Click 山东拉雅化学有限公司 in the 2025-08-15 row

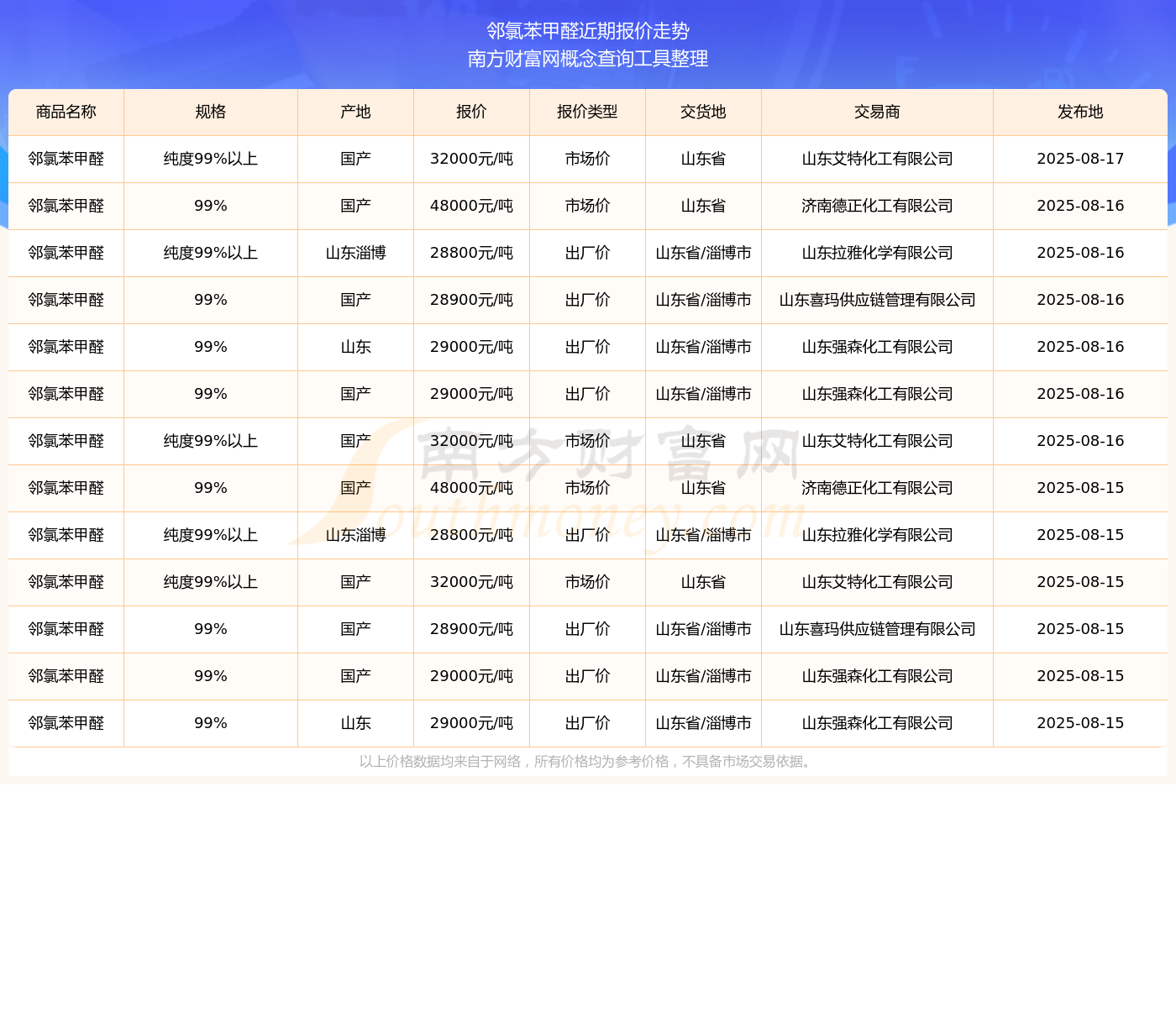(878, 535)
